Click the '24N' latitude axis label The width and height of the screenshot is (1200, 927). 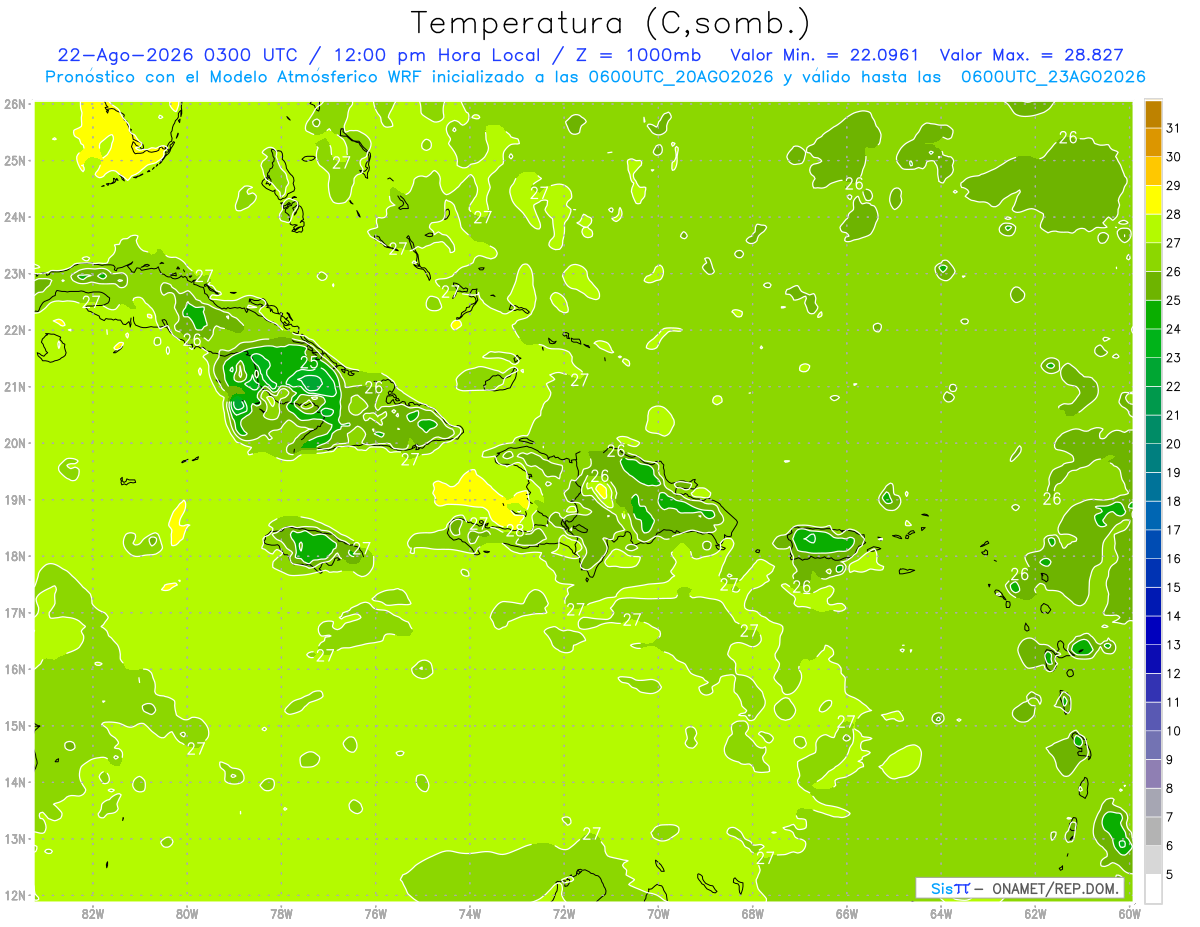pyautogui.click(x=14, y=217)
